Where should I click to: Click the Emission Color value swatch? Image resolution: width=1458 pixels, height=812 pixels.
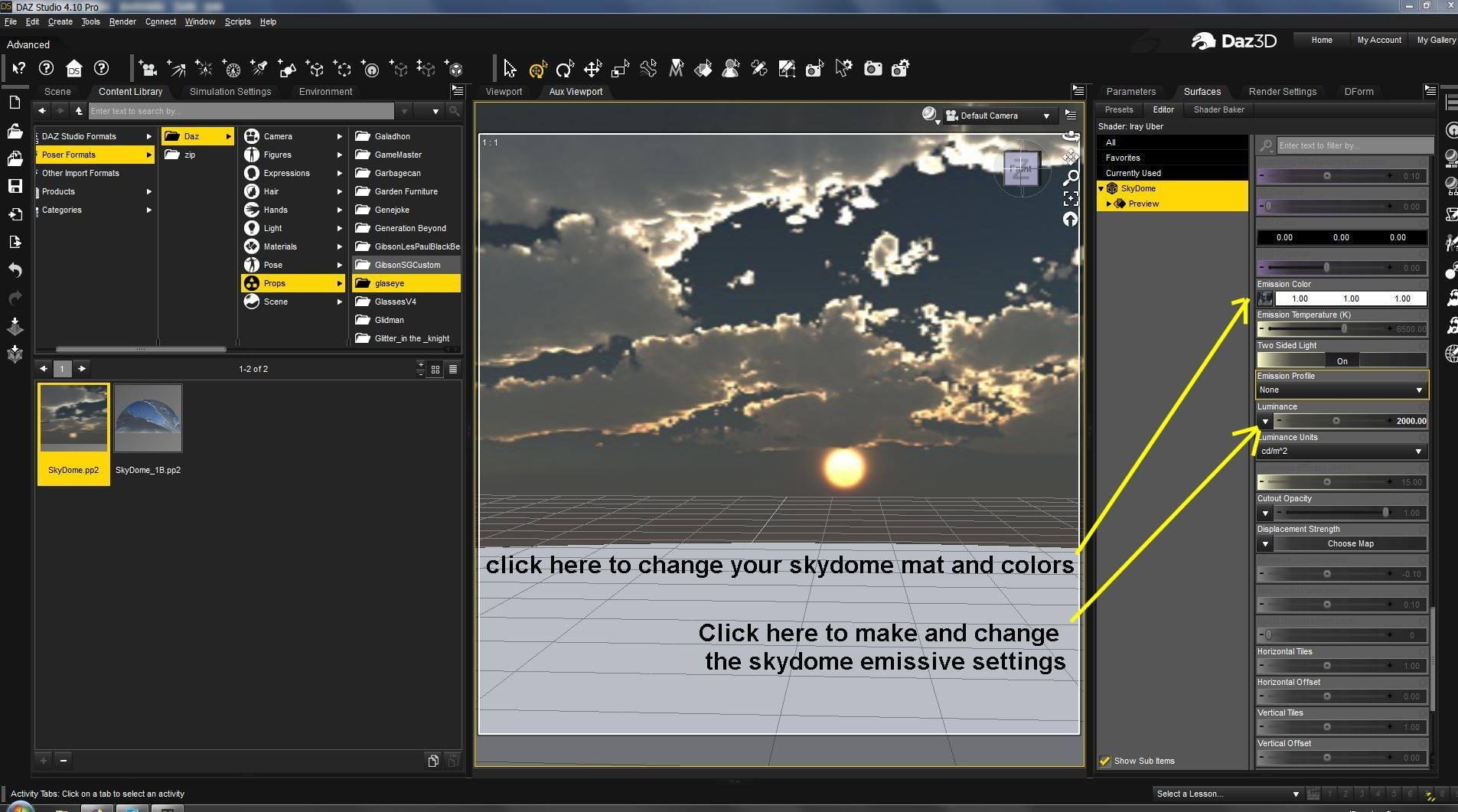[1351, 298]
